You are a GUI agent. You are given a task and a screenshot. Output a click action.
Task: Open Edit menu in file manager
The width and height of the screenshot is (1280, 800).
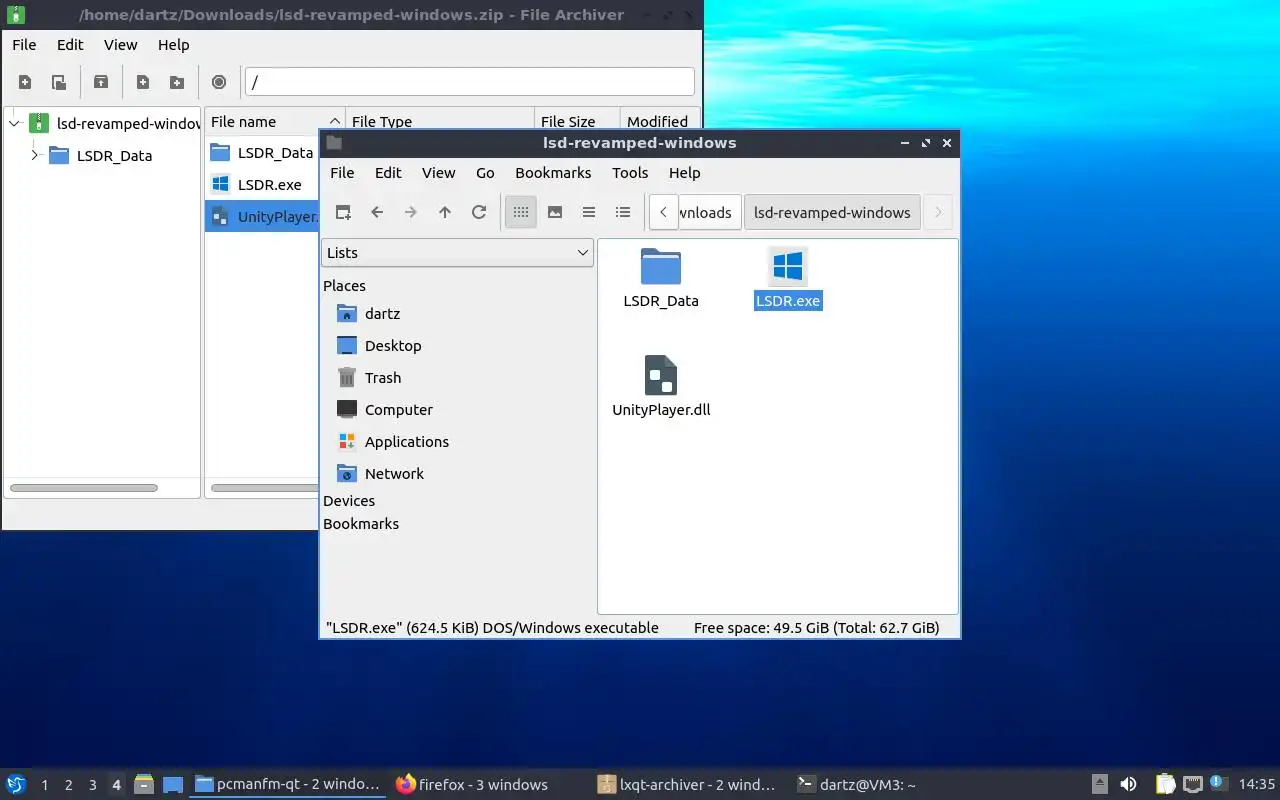tap(388, 173)
